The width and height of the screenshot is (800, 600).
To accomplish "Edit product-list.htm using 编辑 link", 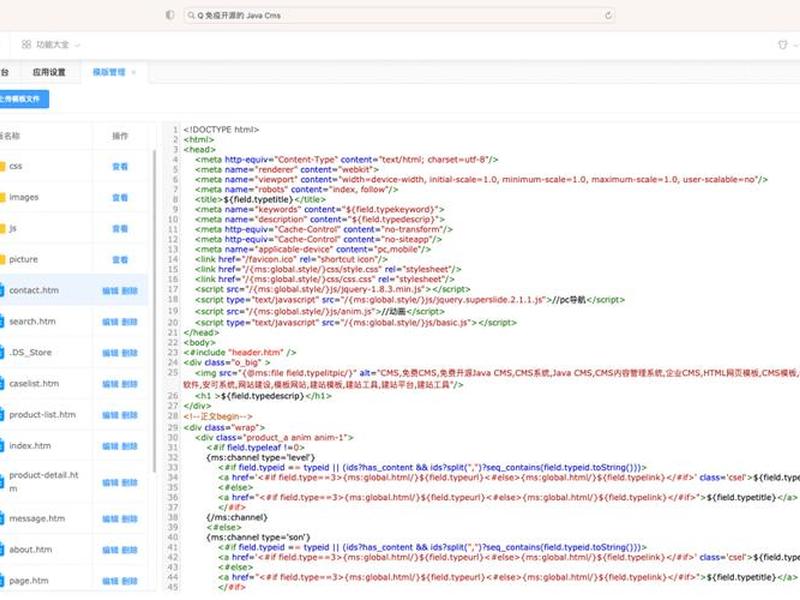I will [110, 415].
